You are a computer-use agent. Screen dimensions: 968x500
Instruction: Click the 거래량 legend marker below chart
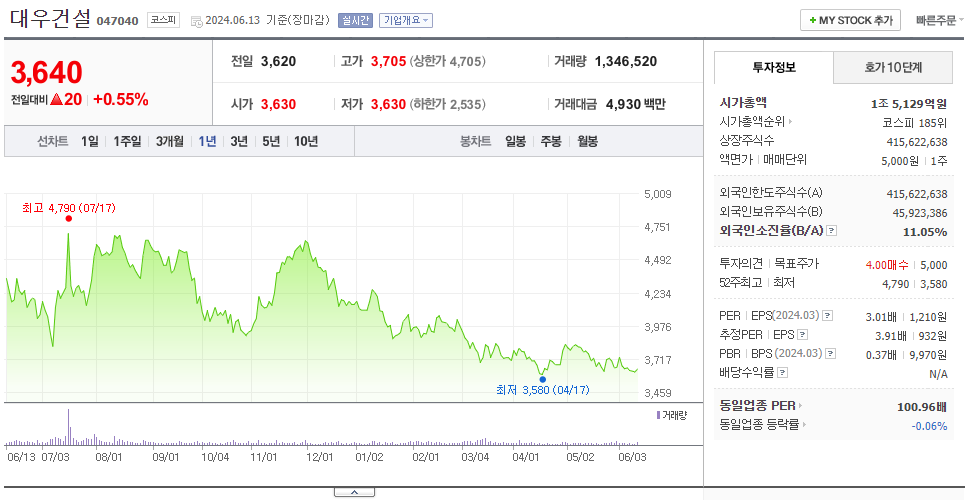pyautogui.click(x=657, y=415)
